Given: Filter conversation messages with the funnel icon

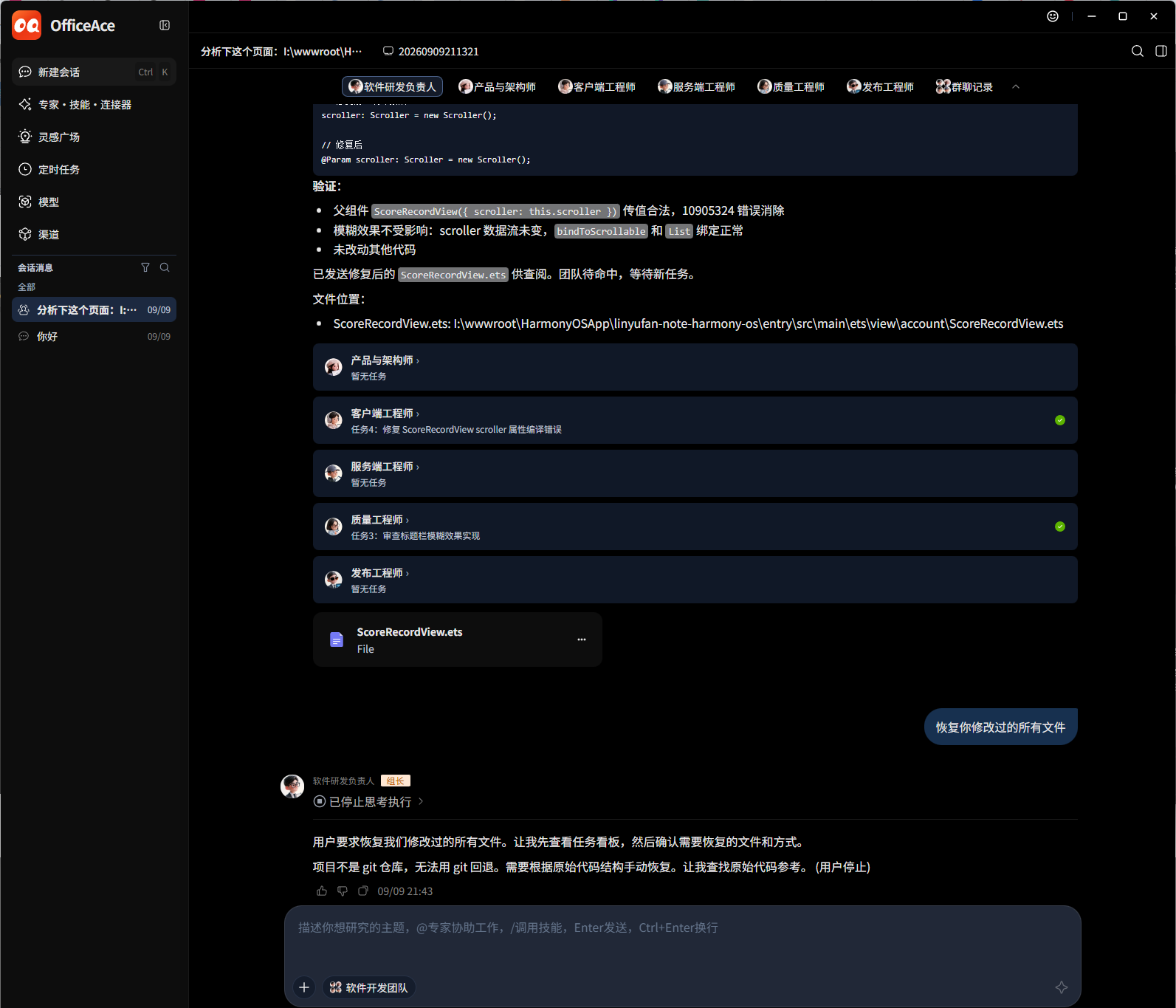Looking at the screenshot, I should click(145, 267).
